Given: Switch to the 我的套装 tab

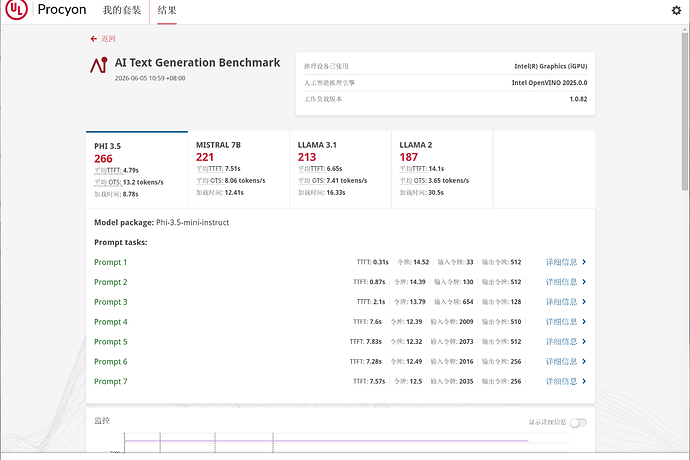Looking at the screenshot, I should click(x=122, y=10).
